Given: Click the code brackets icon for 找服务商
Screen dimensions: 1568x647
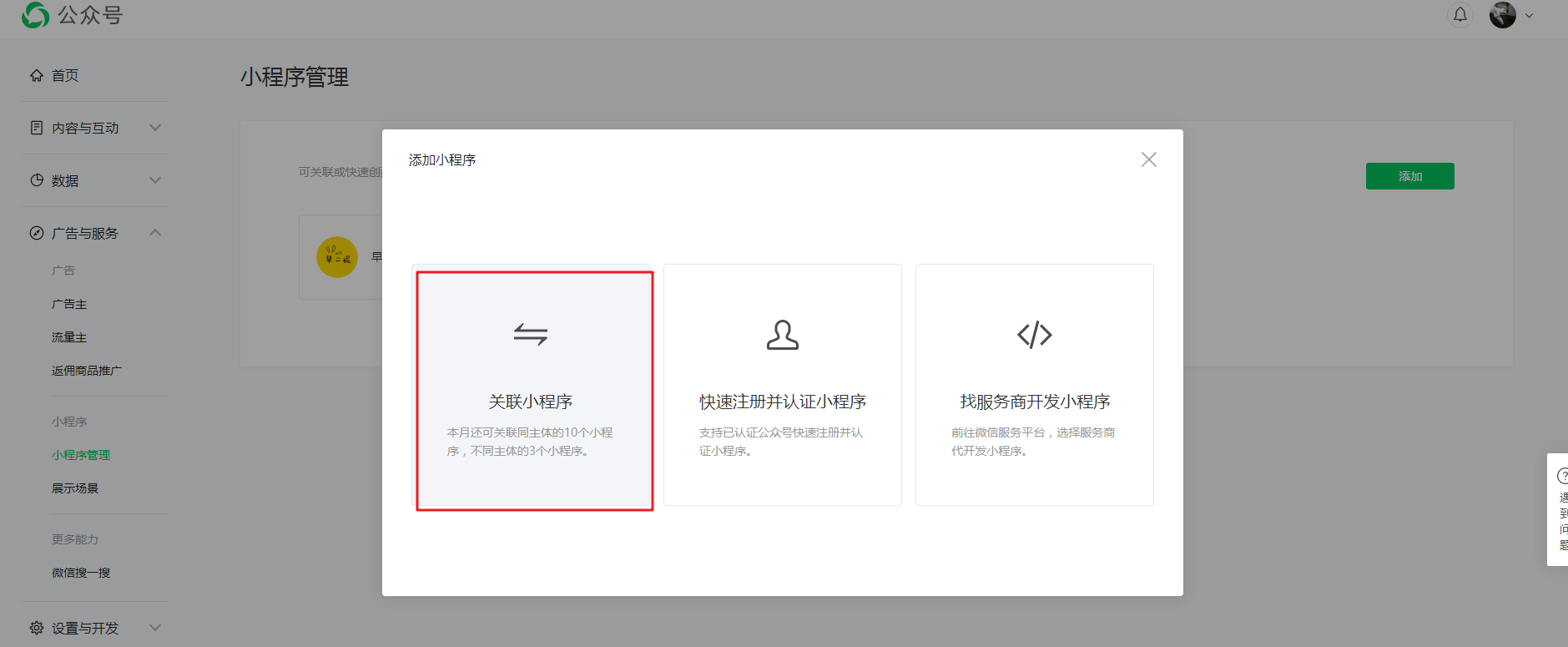Looking at the screenshot, I should click(1034, 335).
